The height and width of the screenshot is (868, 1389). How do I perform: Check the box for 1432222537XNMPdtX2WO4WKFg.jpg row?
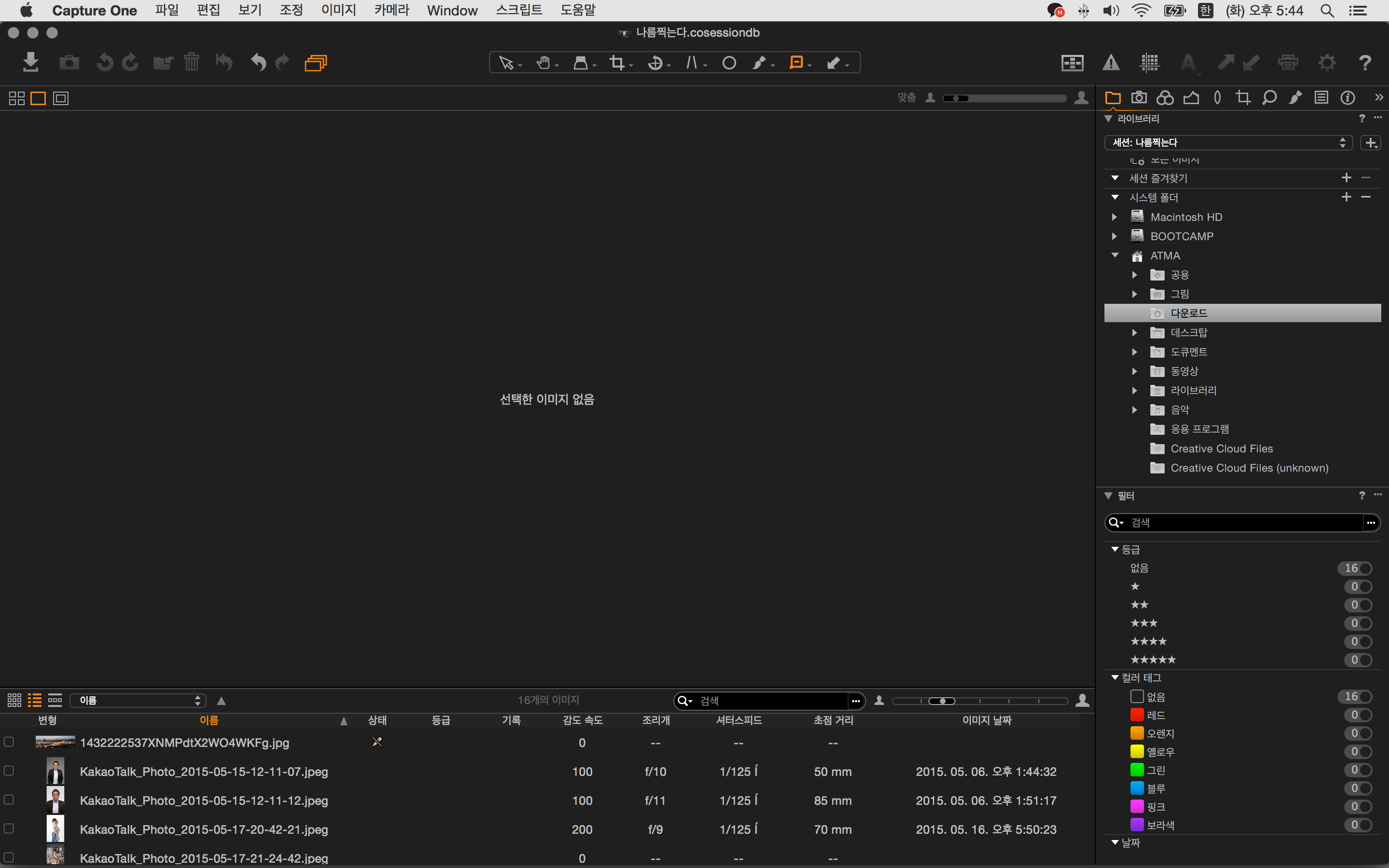[9, 742]
